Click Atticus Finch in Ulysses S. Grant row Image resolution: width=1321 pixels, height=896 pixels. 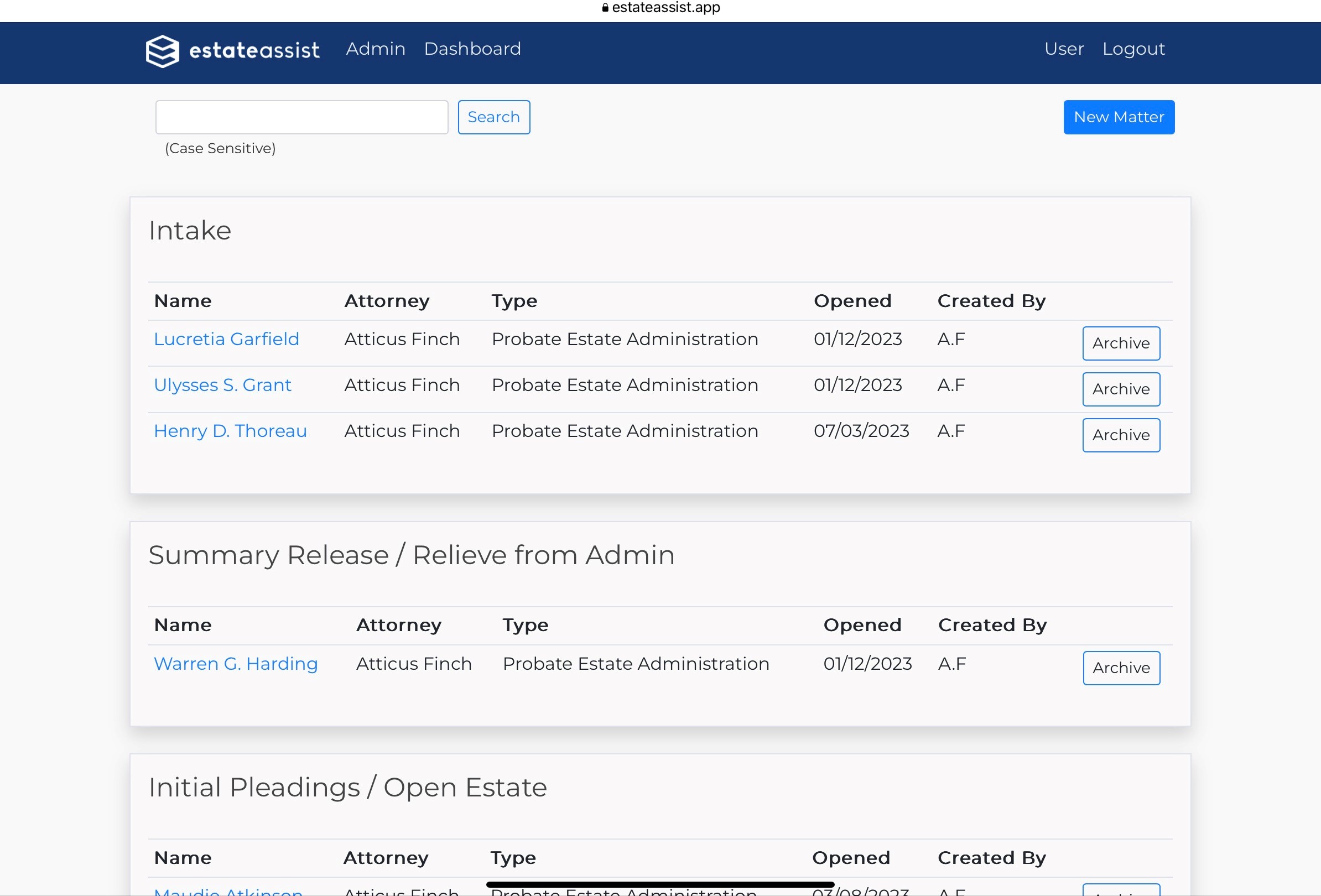[x=402, y=385]
